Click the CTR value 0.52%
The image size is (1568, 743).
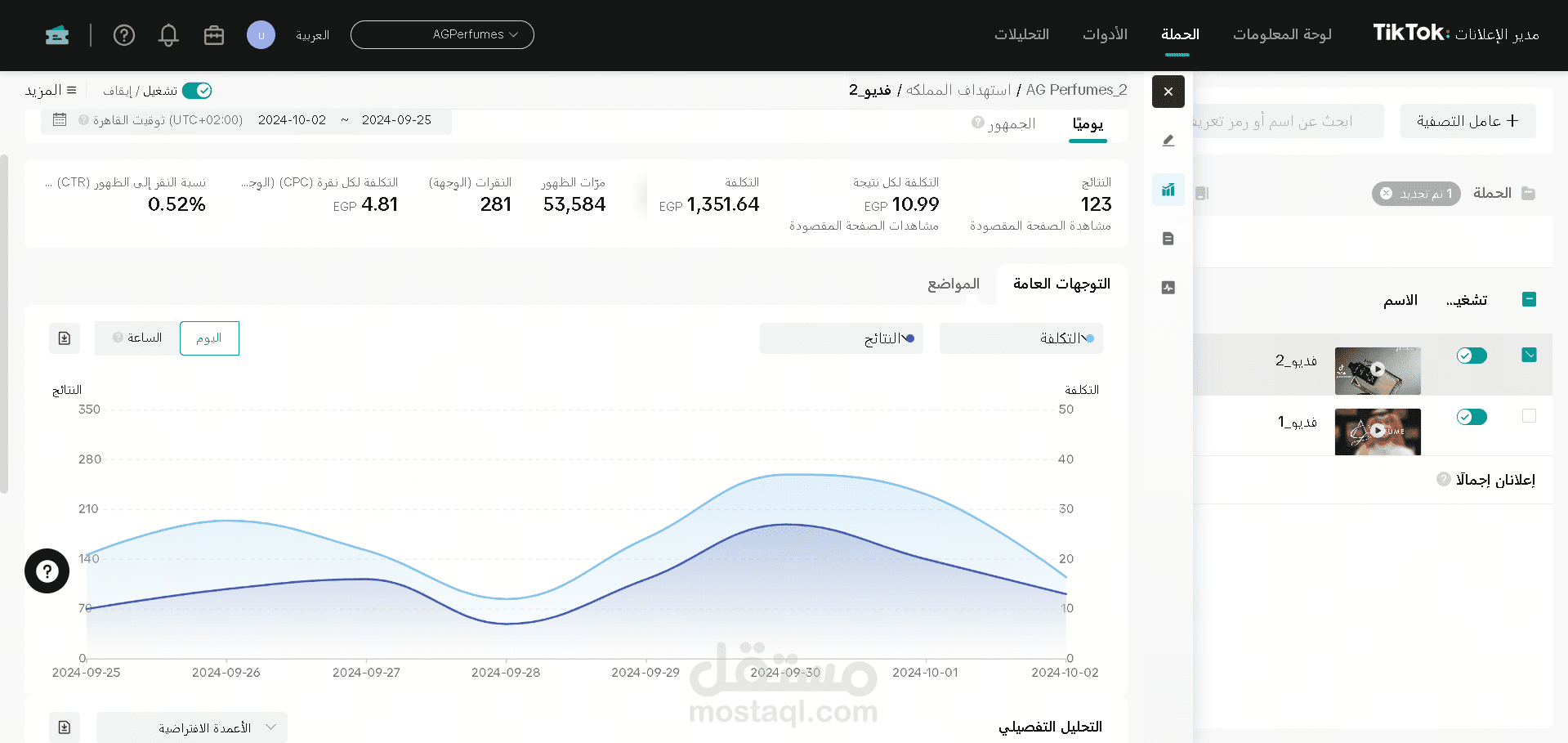click(x=176, y=204)
